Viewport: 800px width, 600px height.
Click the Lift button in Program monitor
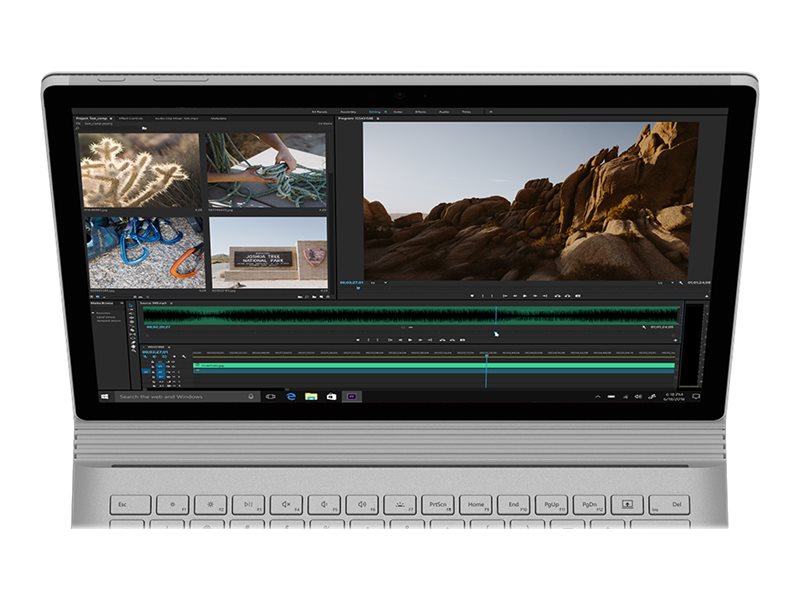(557, 296)
